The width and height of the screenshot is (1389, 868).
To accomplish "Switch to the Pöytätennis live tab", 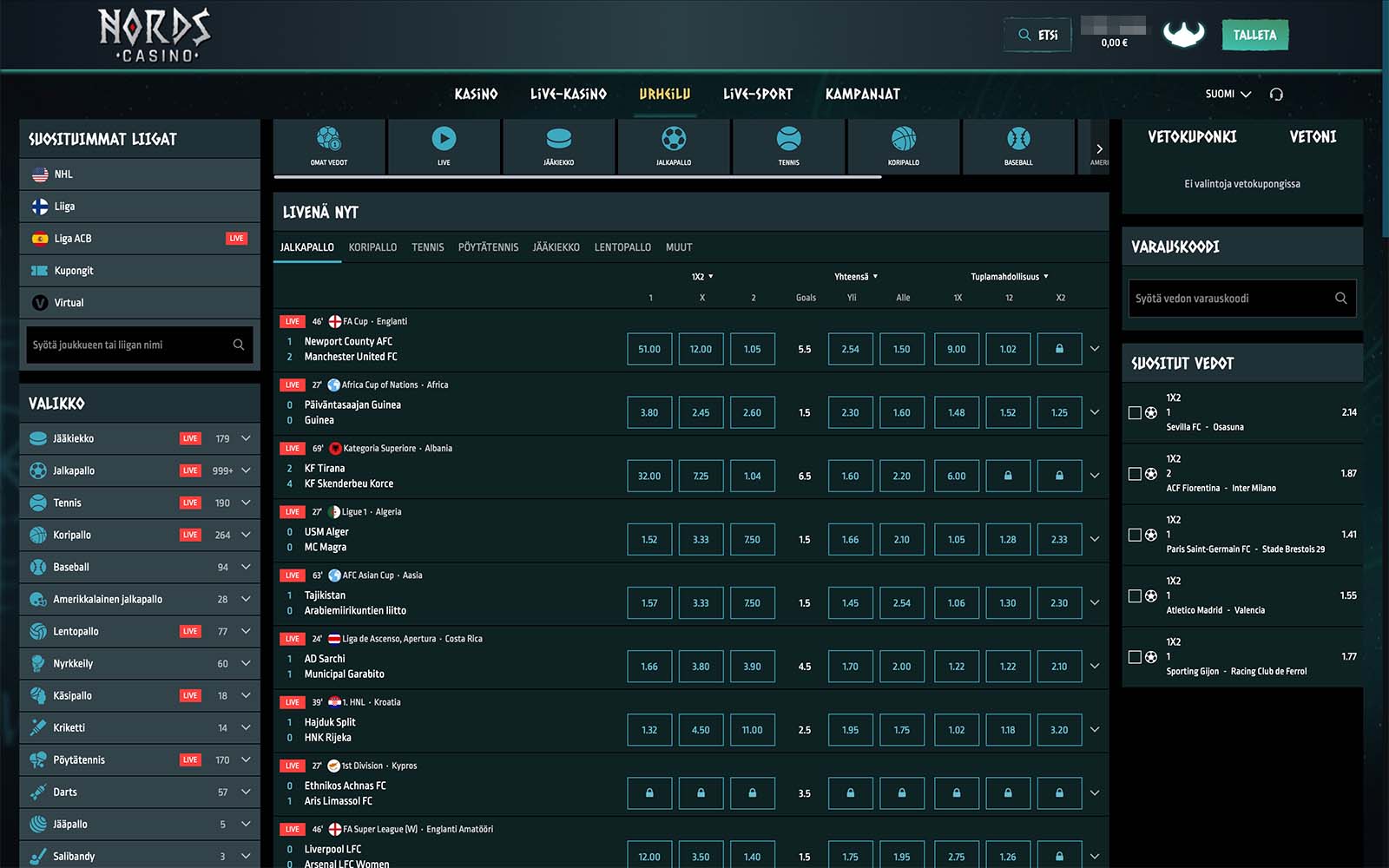I will [488, 247].
